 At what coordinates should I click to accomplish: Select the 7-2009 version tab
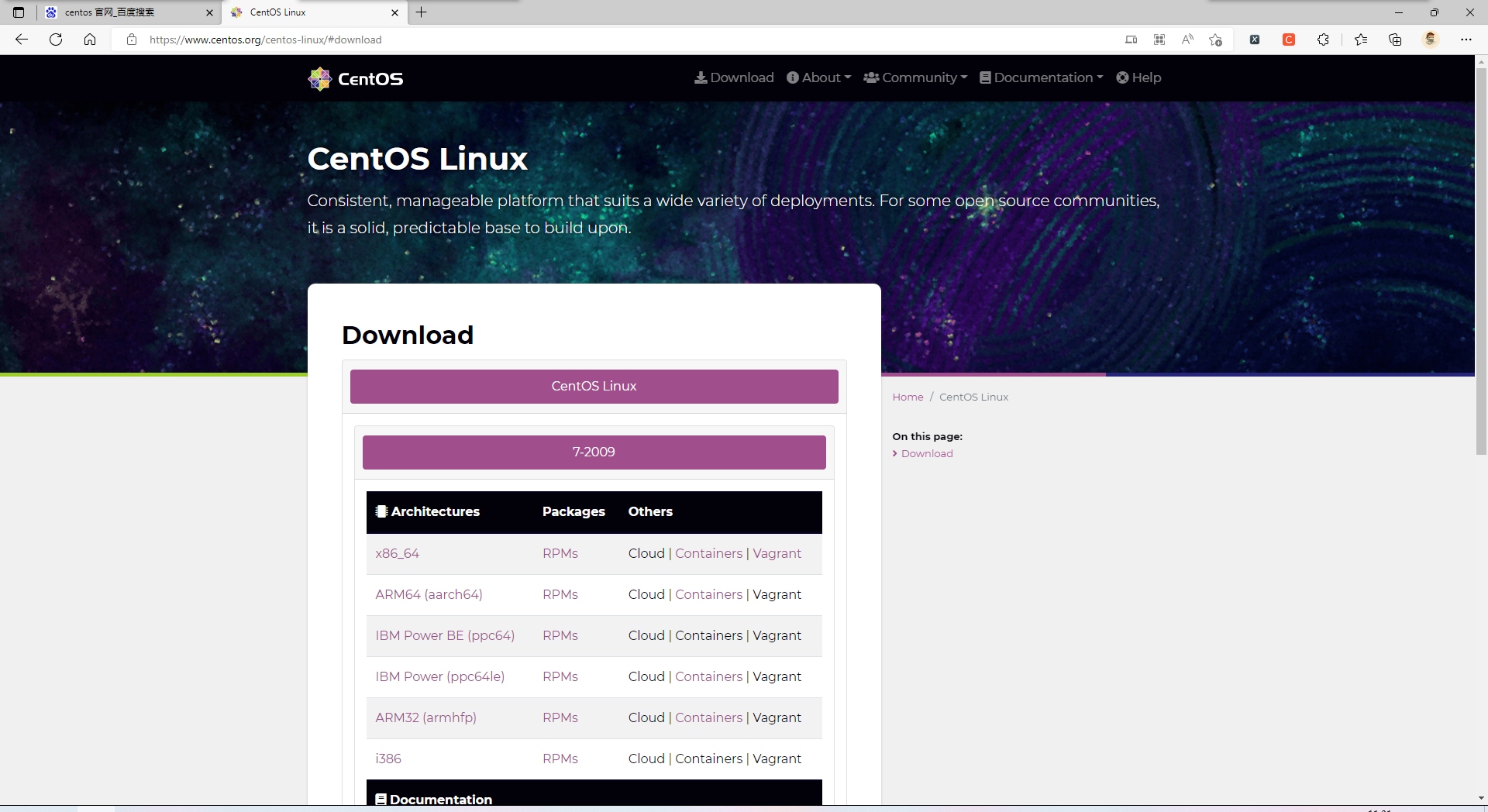coord(594,452)
